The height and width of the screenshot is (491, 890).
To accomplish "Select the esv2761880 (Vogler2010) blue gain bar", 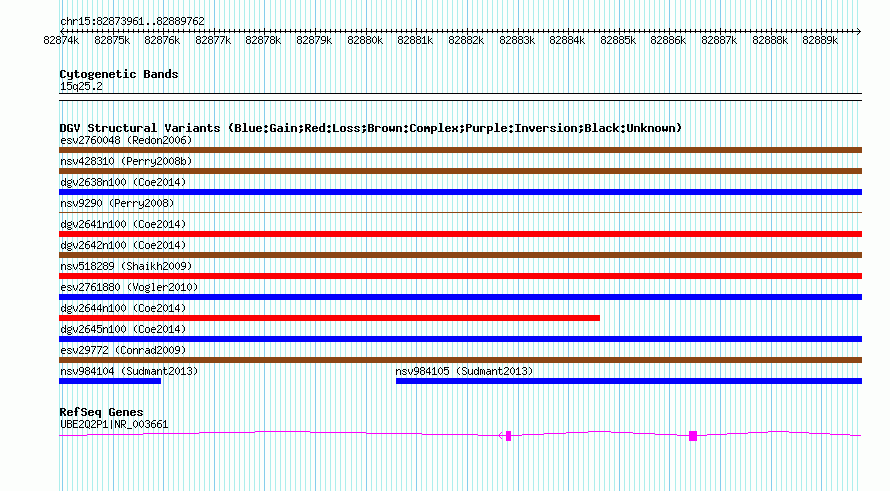I will 460,297.
